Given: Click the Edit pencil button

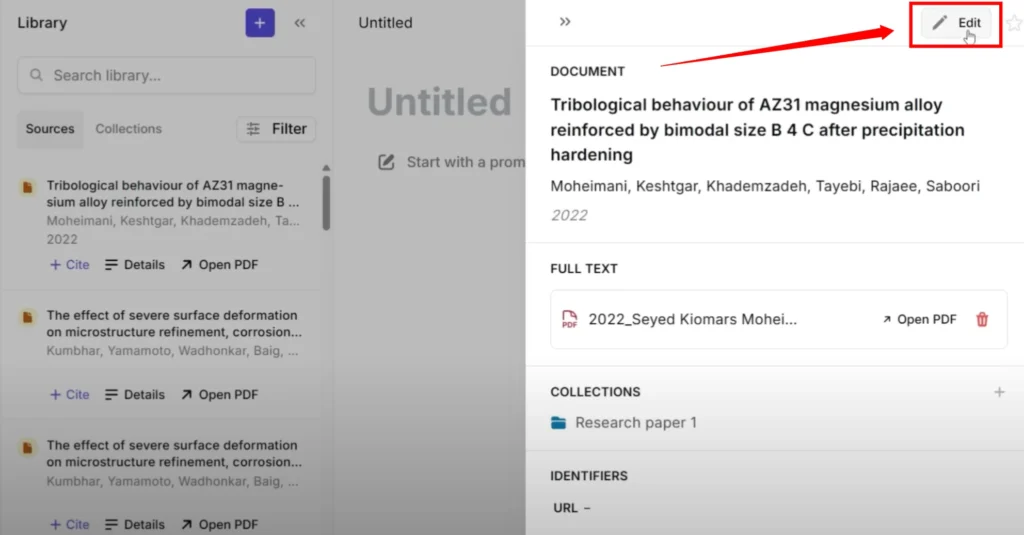Looking at the screenshot, I should (957, 23).
